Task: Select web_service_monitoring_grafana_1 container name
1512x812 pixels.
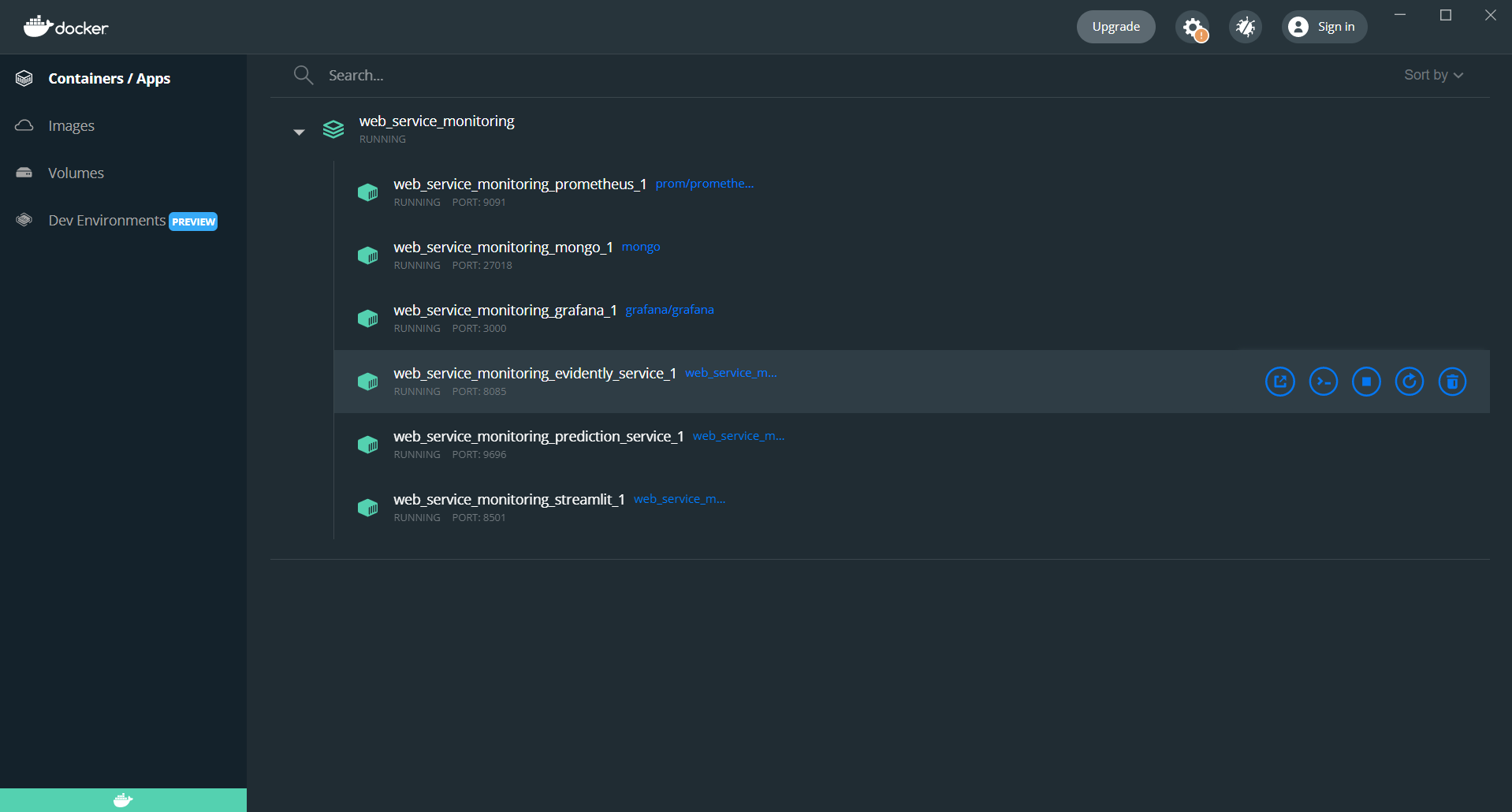Action: [505, 310]
